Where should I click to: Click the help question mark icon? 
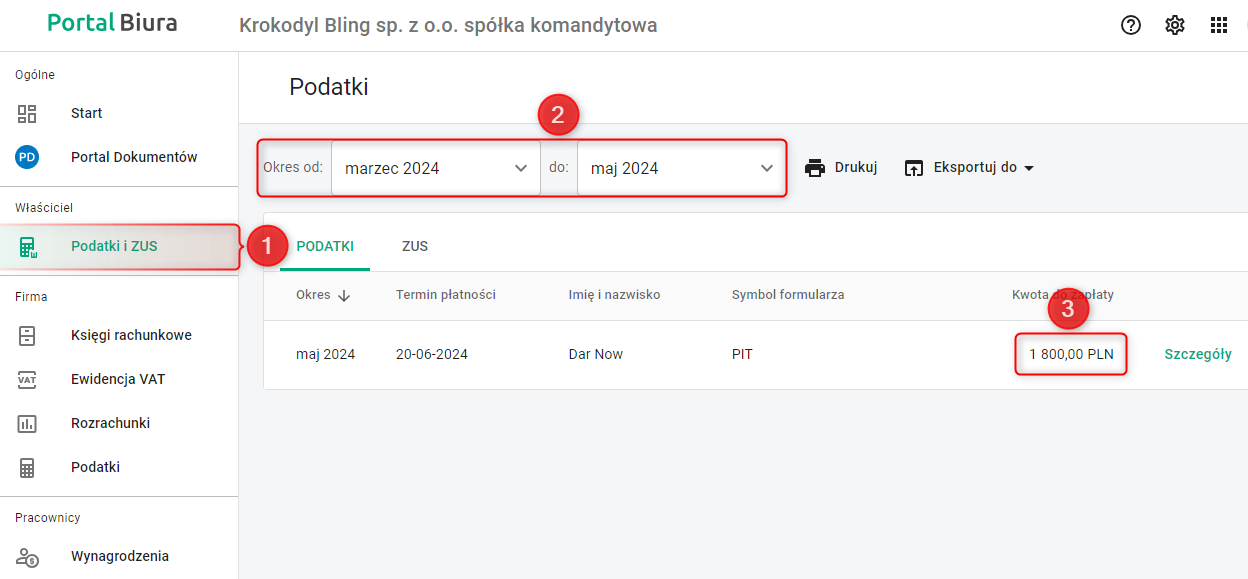[1131, 26]
